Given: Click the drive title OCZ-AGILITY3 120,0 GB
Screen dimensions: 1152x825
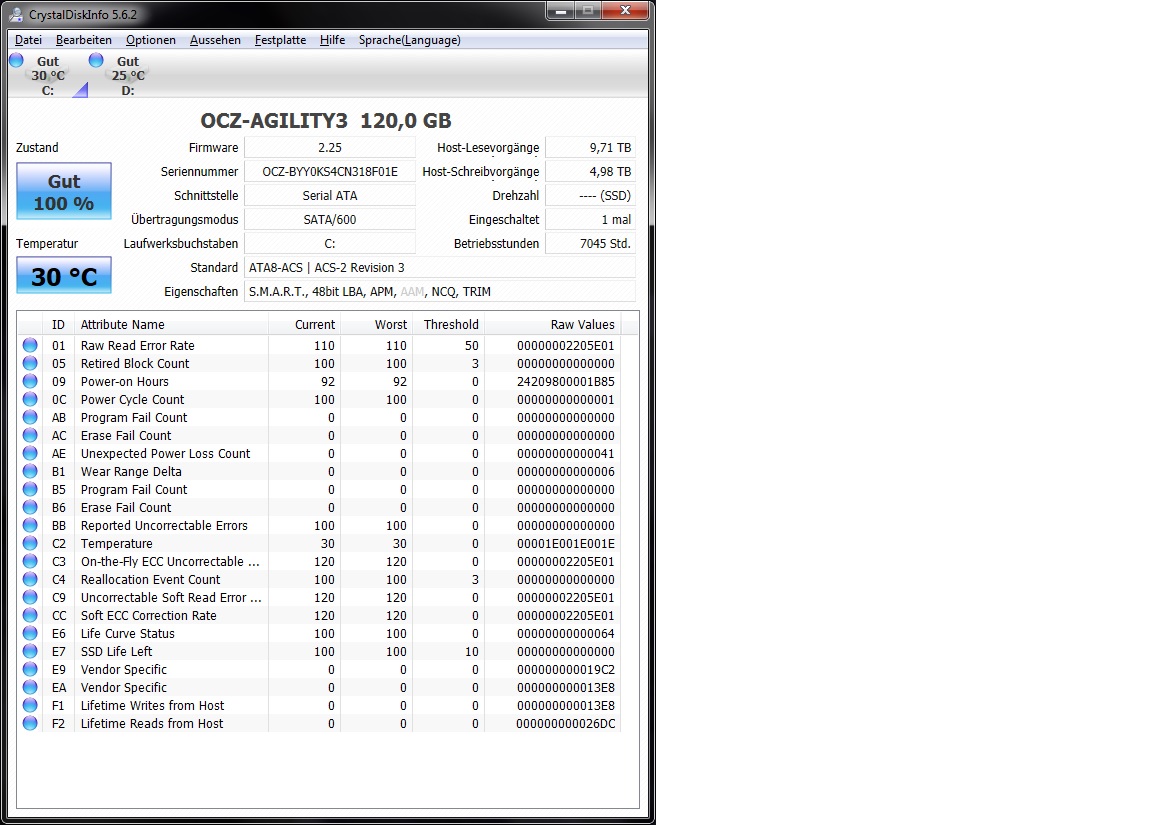Looking at the screenshot, I should pos(326,120).
